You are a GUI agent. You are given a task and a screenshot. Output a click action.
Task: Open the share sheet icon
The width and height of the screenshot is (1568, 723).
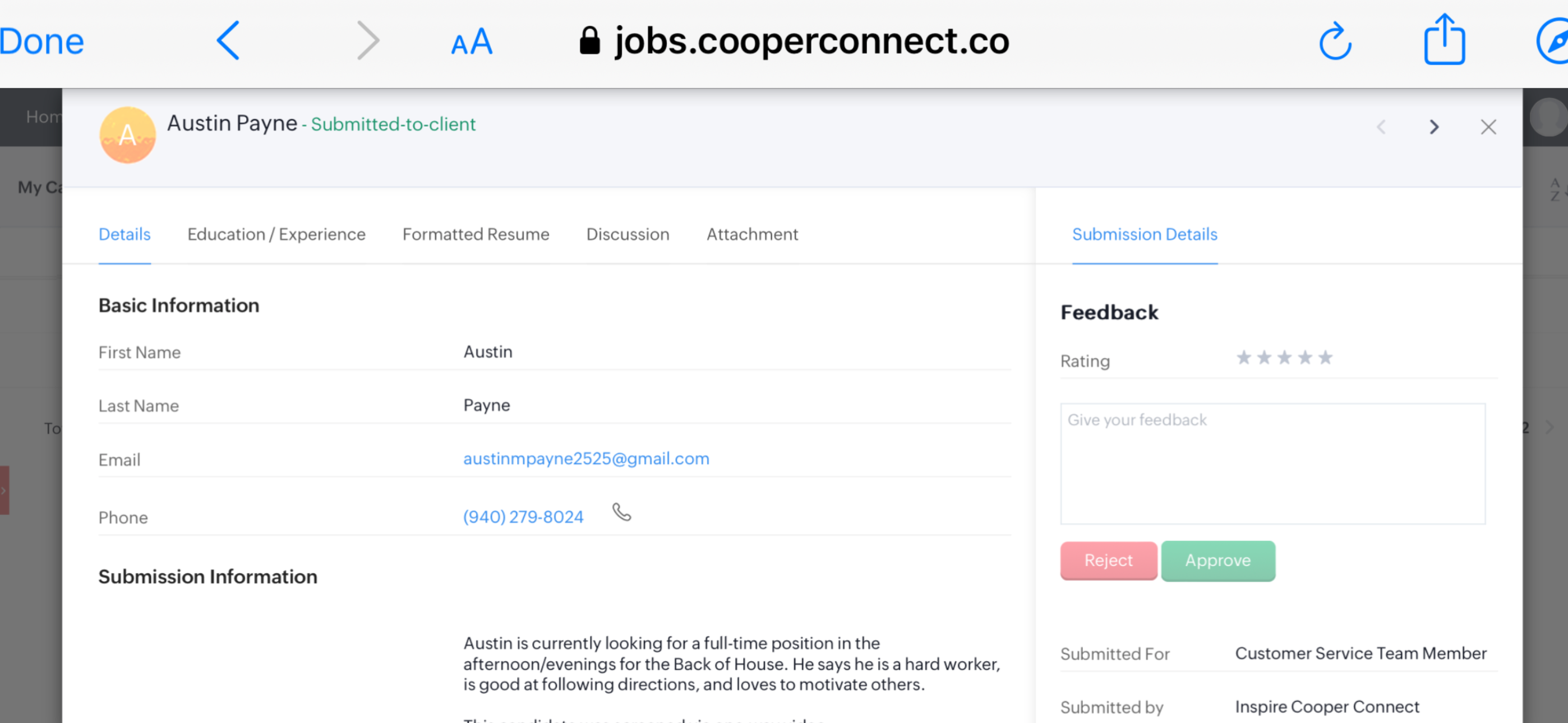point(1444,40)
